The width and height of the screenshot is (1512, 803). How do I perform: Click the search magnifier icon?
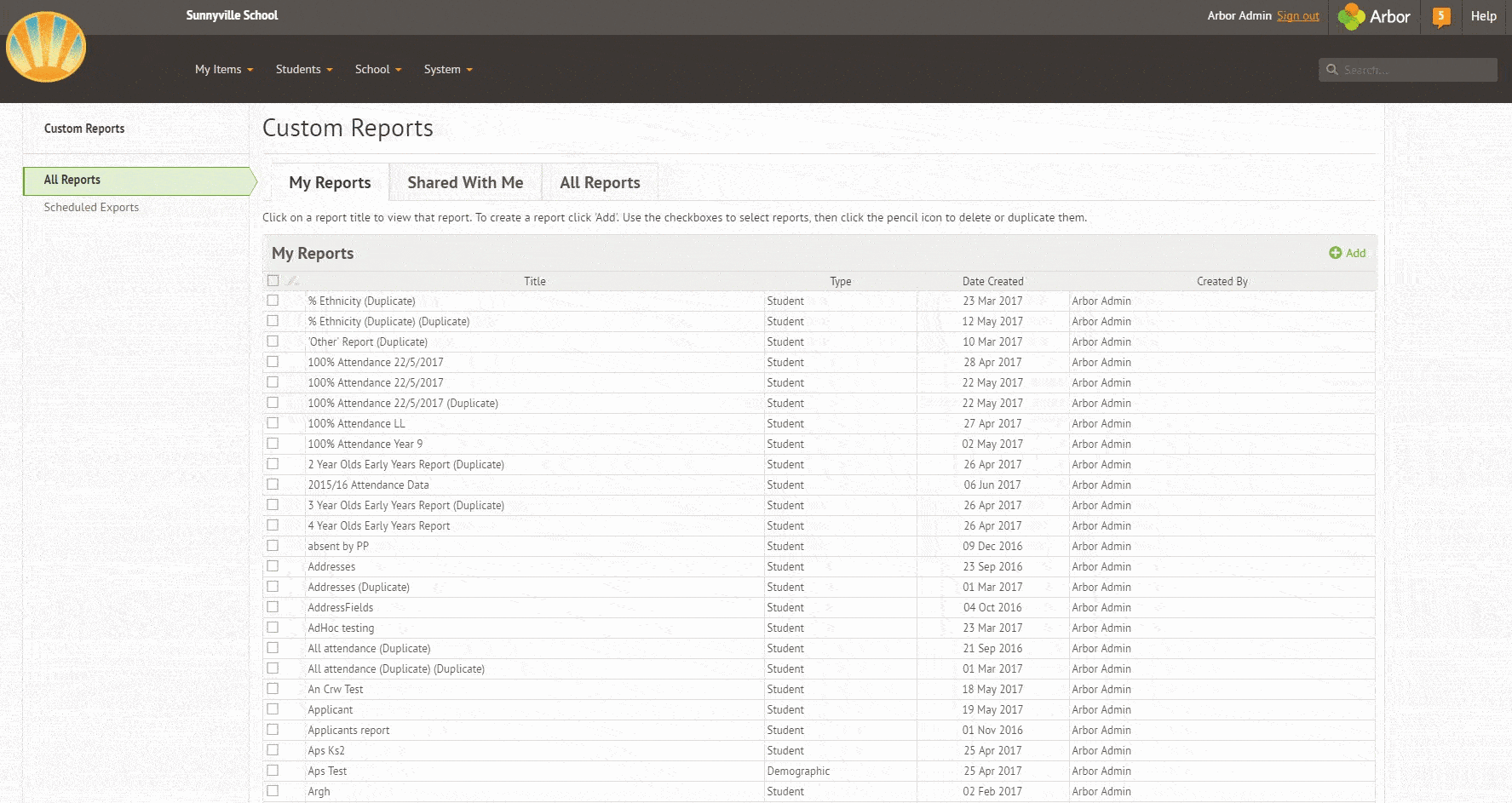tap(1332, 70)
